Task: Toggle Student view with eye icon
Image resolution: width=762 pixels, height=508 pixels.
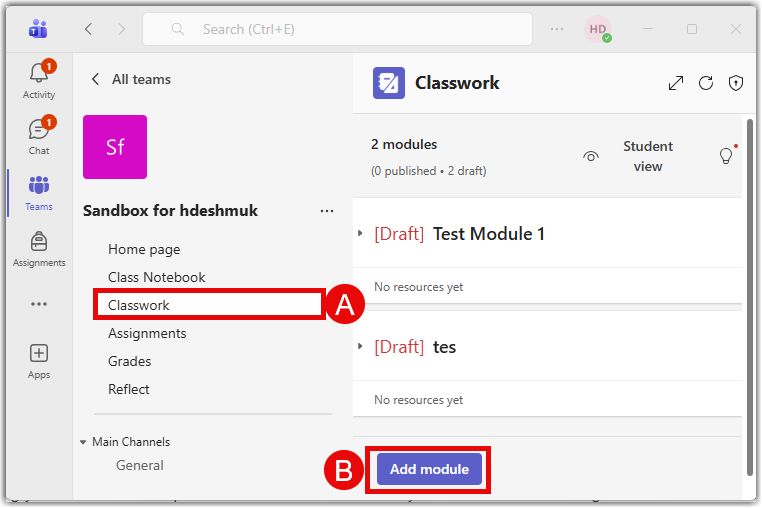Action: (590, 156)
